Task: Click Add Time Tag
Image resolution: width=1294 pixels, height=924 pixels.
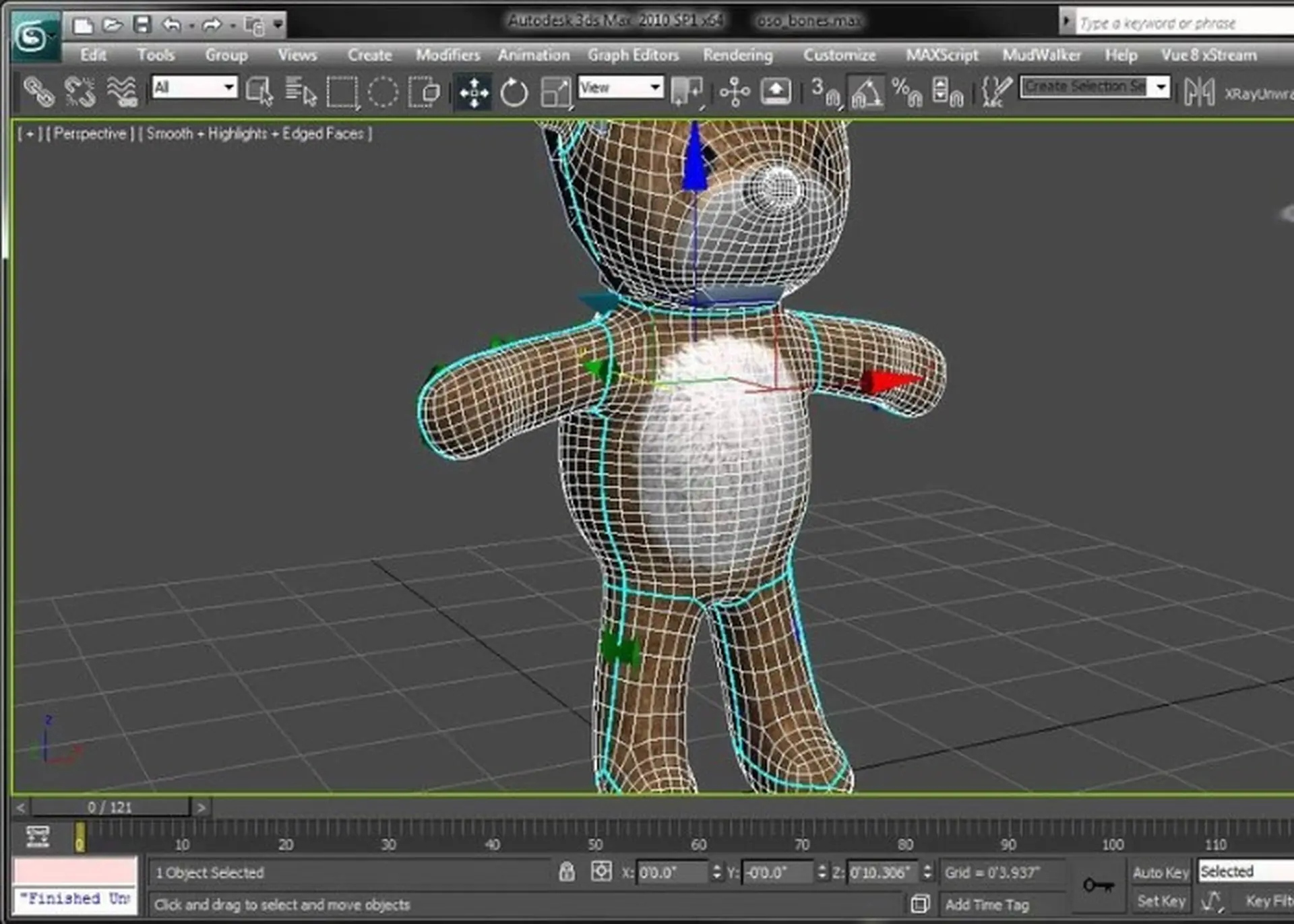Action: 987,904
